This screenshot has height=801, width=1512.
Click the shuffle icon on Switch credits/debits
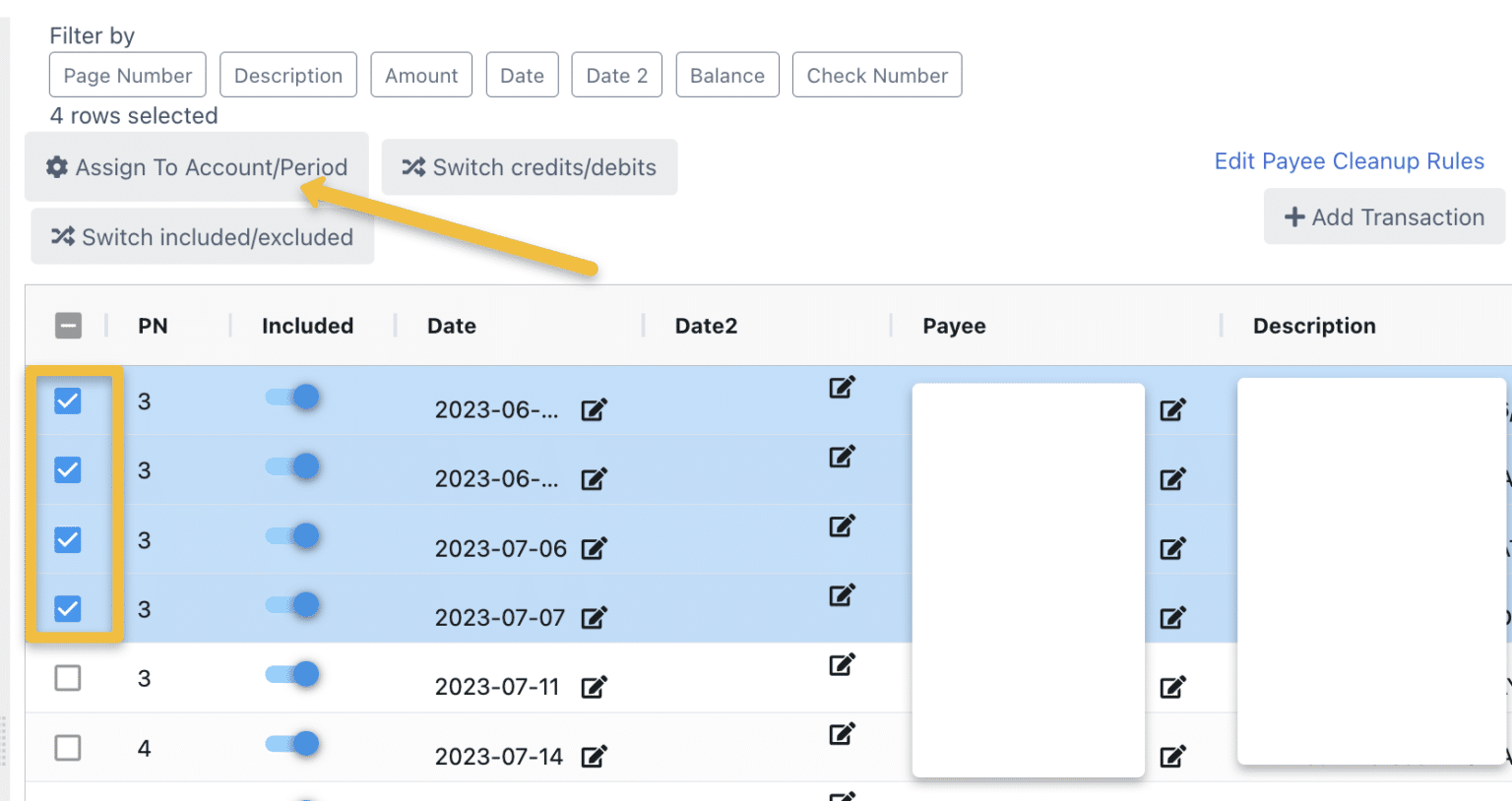point(415,167)
